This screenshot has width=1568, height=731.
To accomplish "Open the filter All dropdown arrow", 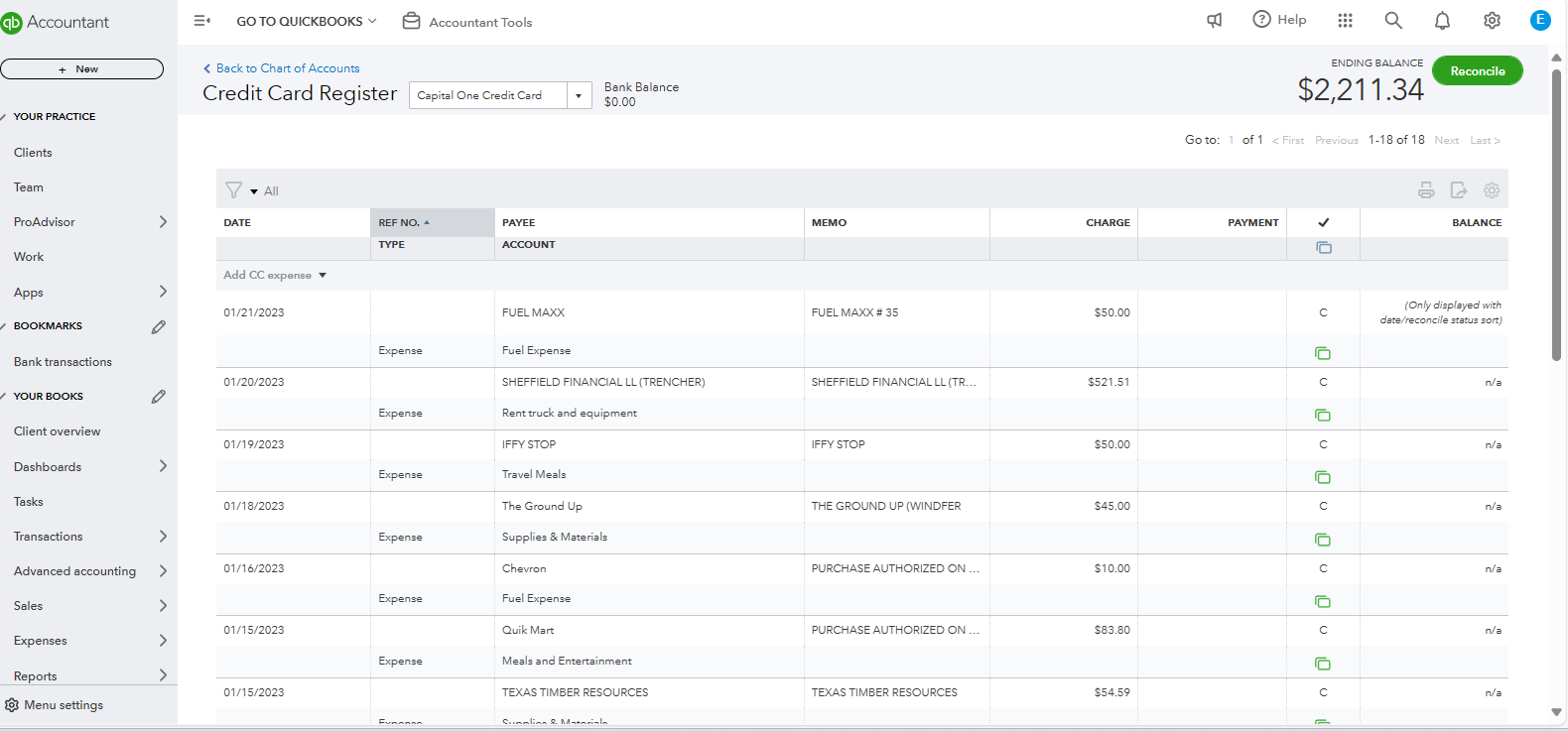I will pyautogui.click(x=254, y=191).
